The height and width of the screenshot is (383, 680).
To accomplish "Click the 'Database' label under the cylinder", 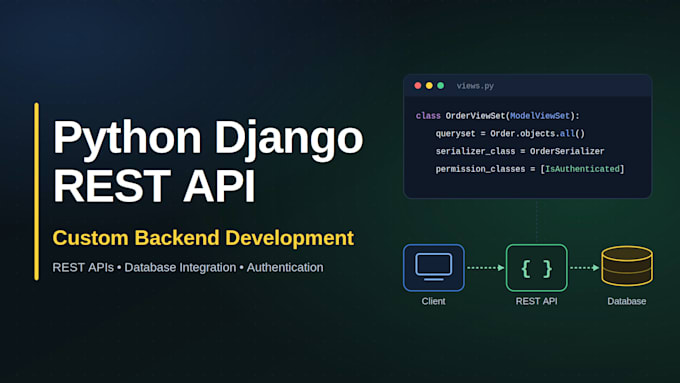I will tap(627, 301).
